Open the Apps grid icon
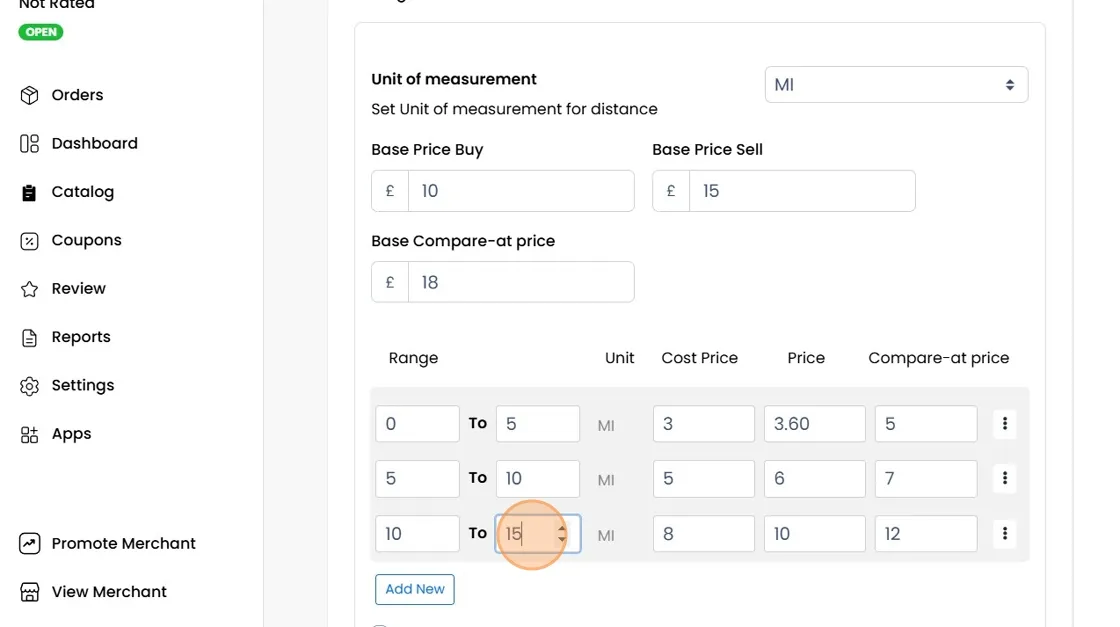 (29, 434)
